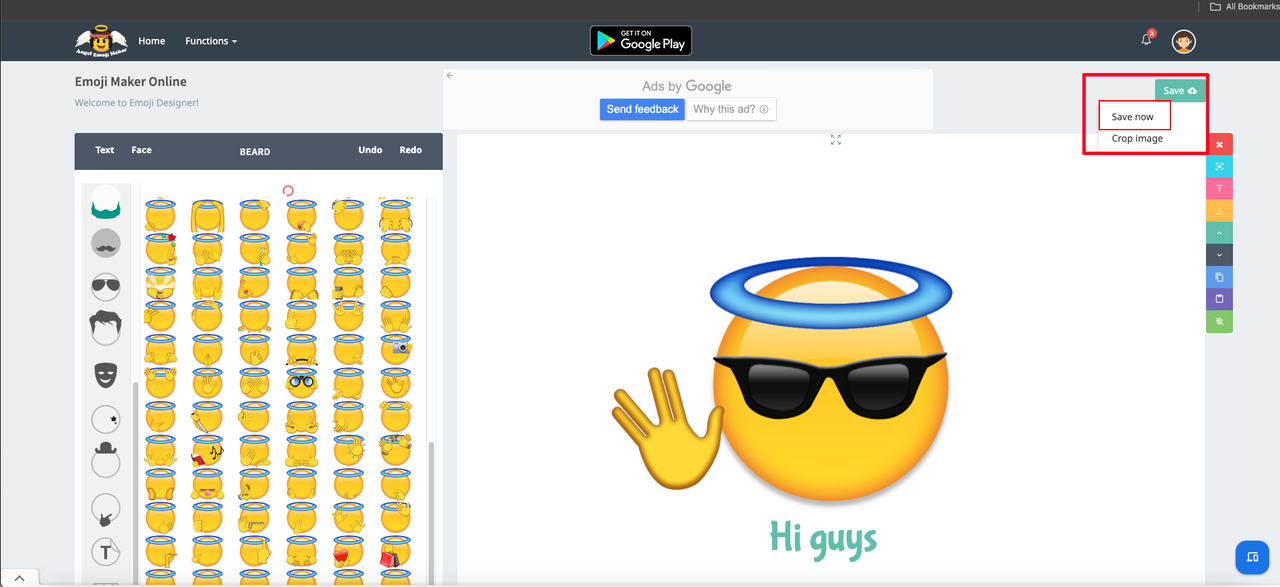This screenshot has height=587, width=1280.
Task: Send object to back with the orange tool
Action: point(1219,211)
